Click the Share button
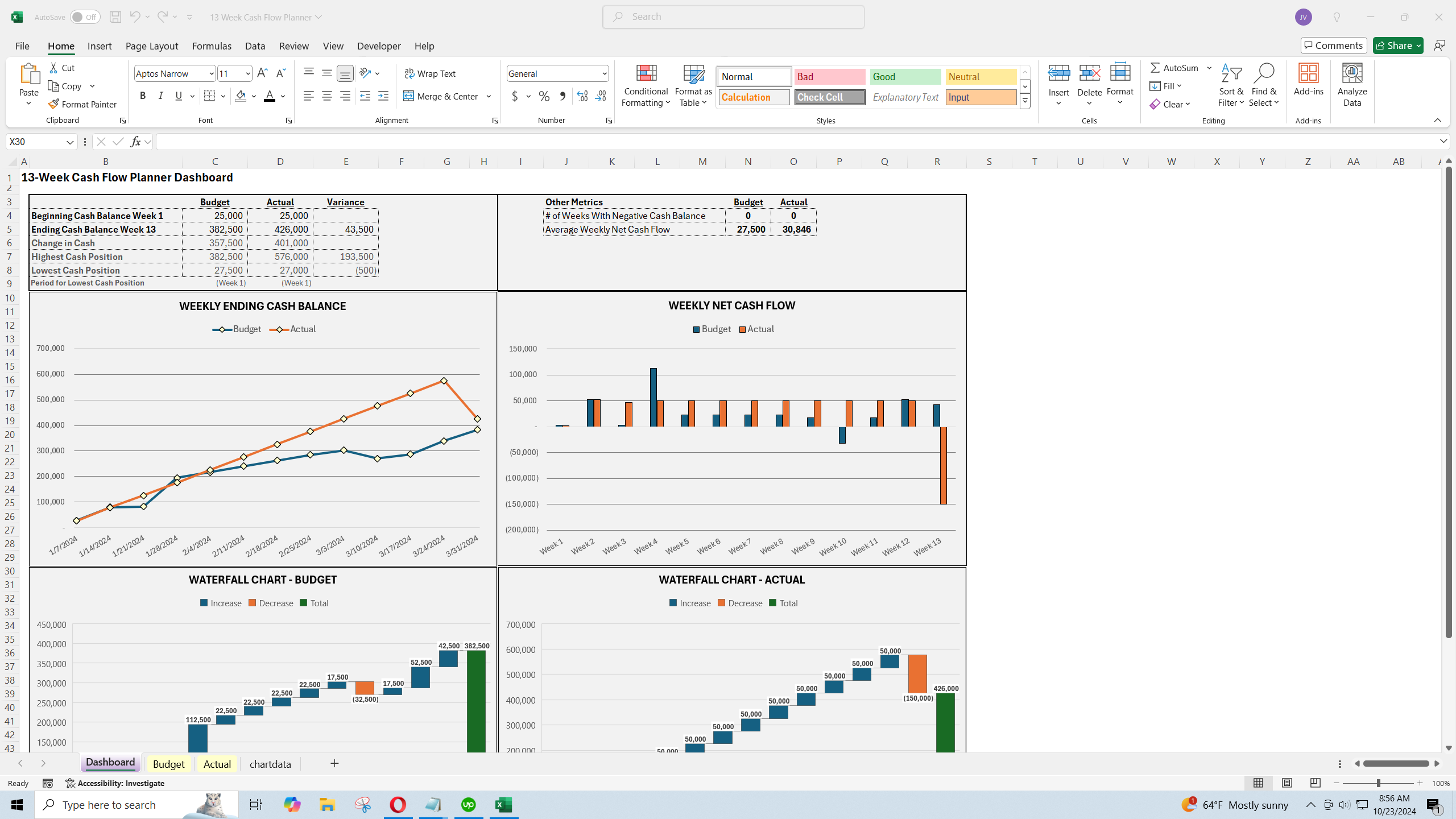1456x819 pixels. [x=1397, y=45]
